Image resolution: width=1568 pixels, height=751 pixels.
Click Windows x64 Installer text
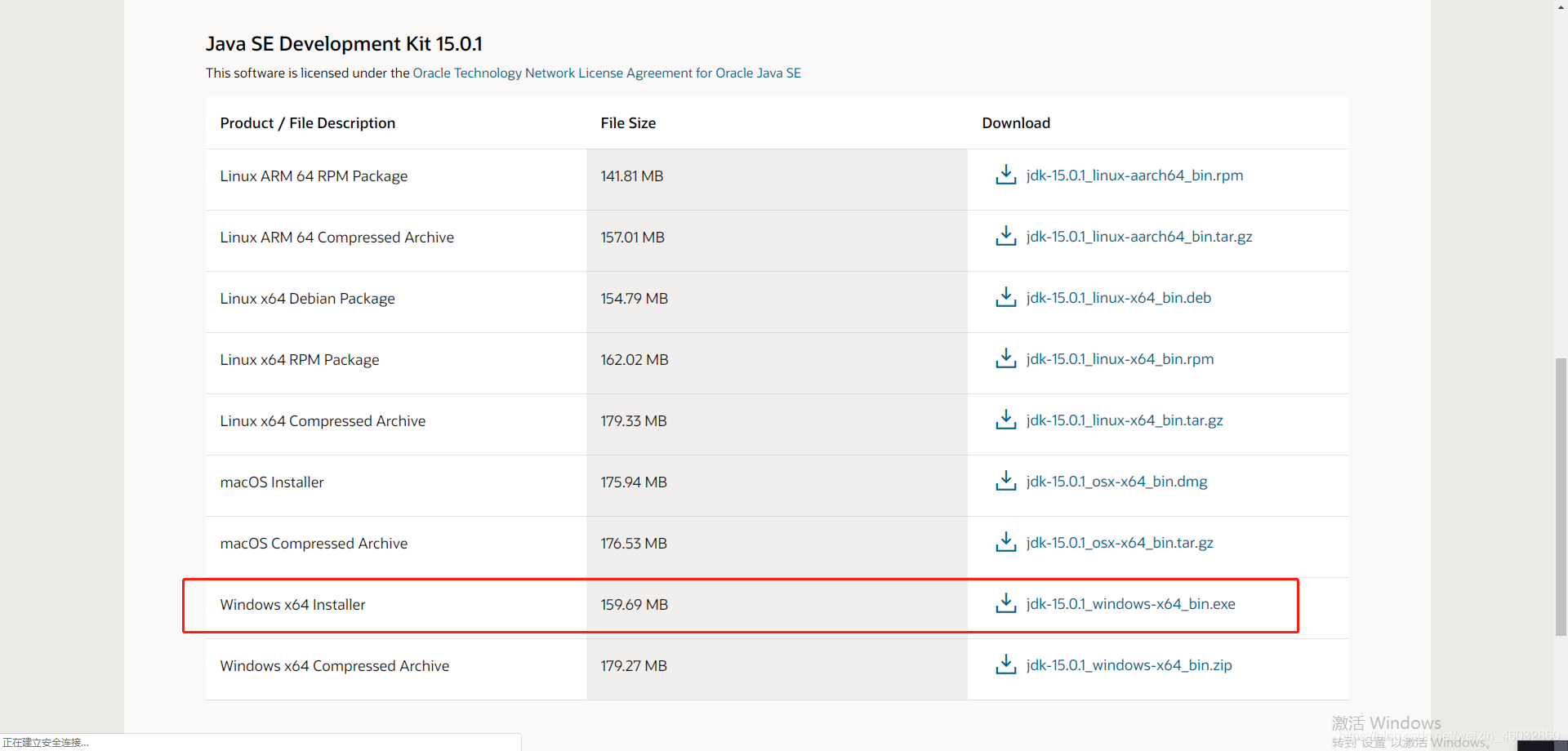[x=292, y=605]
